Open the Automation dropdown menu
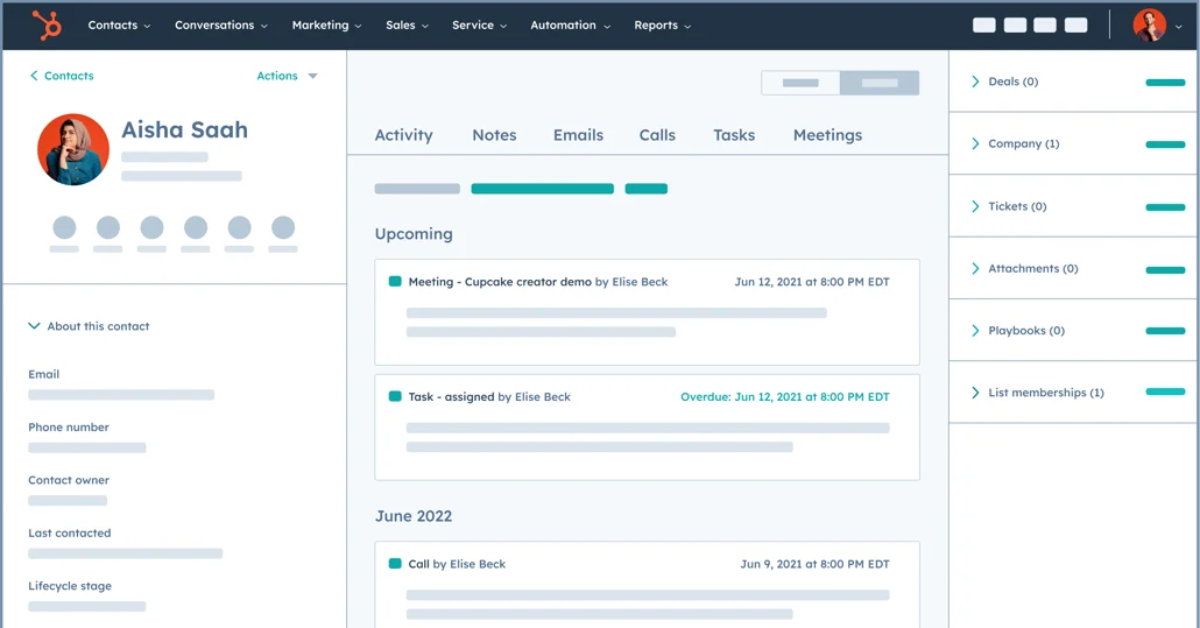The width and height of the screenshot is (1200, 628). (570, 26)
